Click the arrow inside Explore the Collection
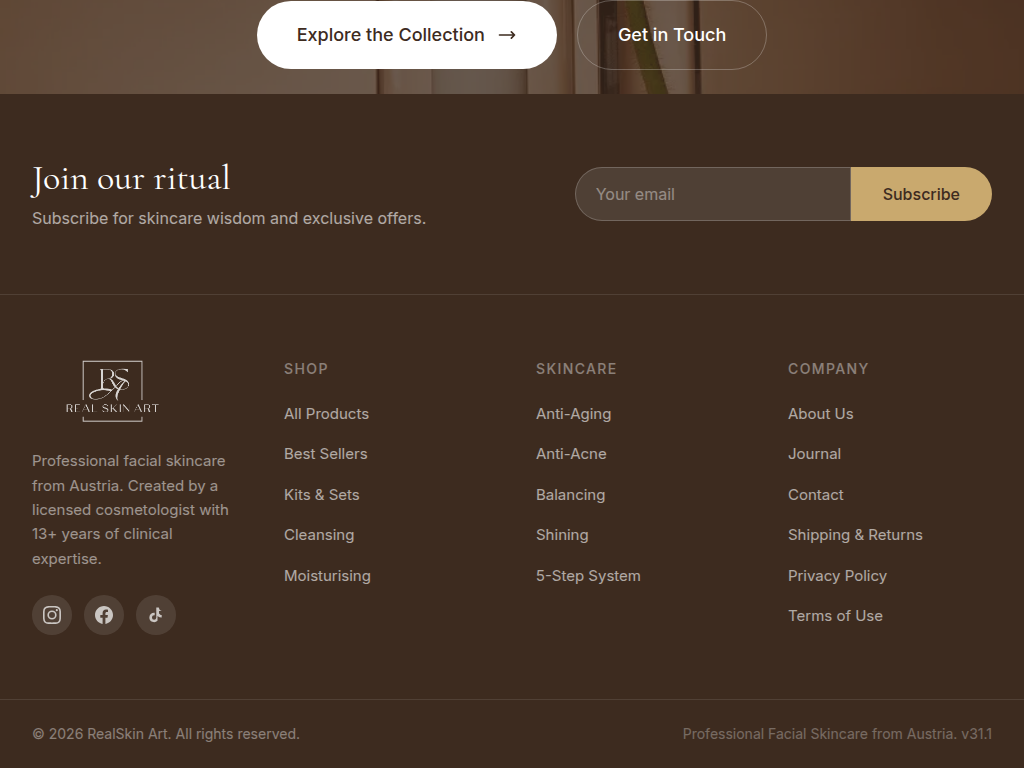1024x768 pixels. click(x=506, y=34)
